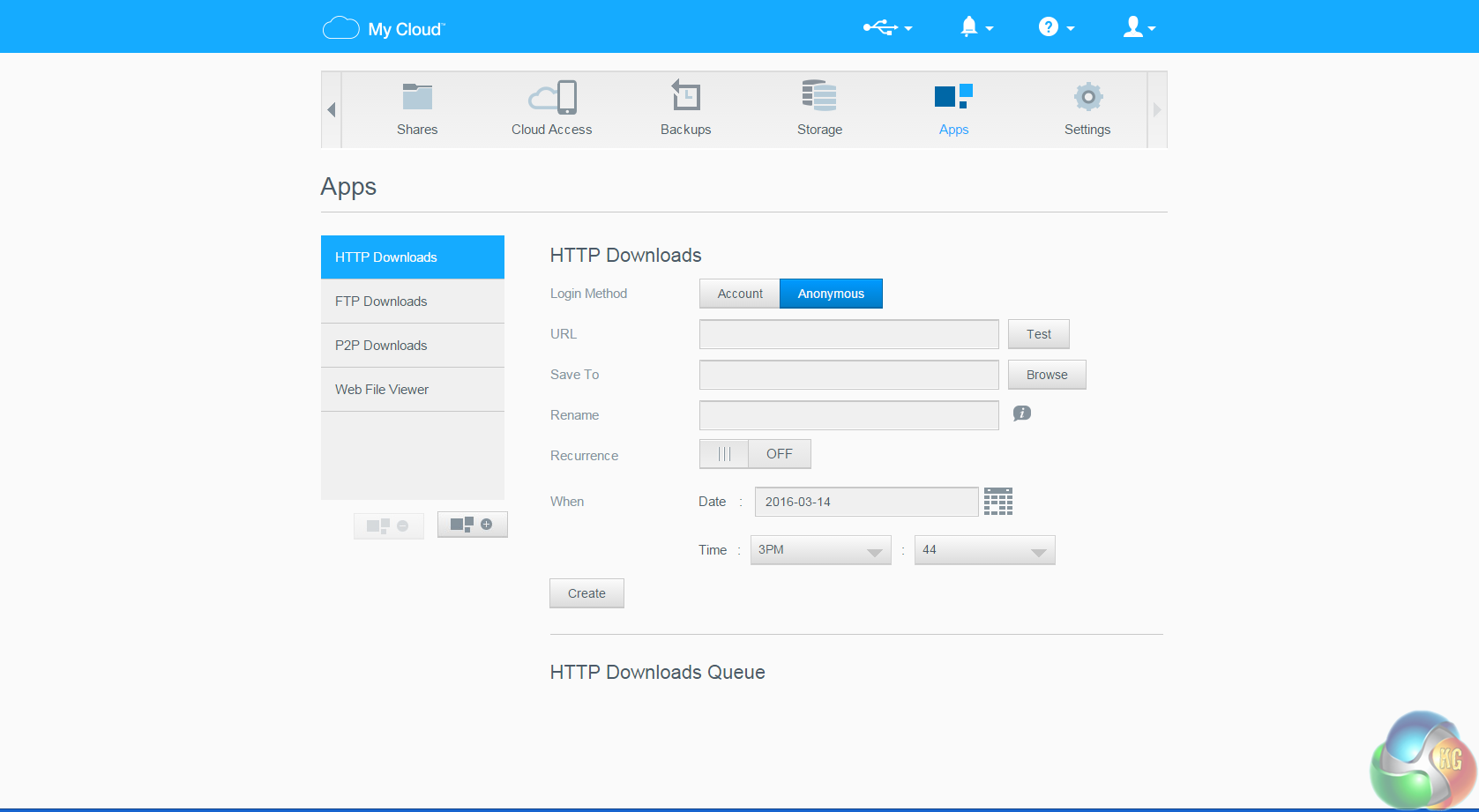This screenshot has height=812, width=1479.
Task: Click the Create button
Action: pyautogui.click(x=586, y=593)
